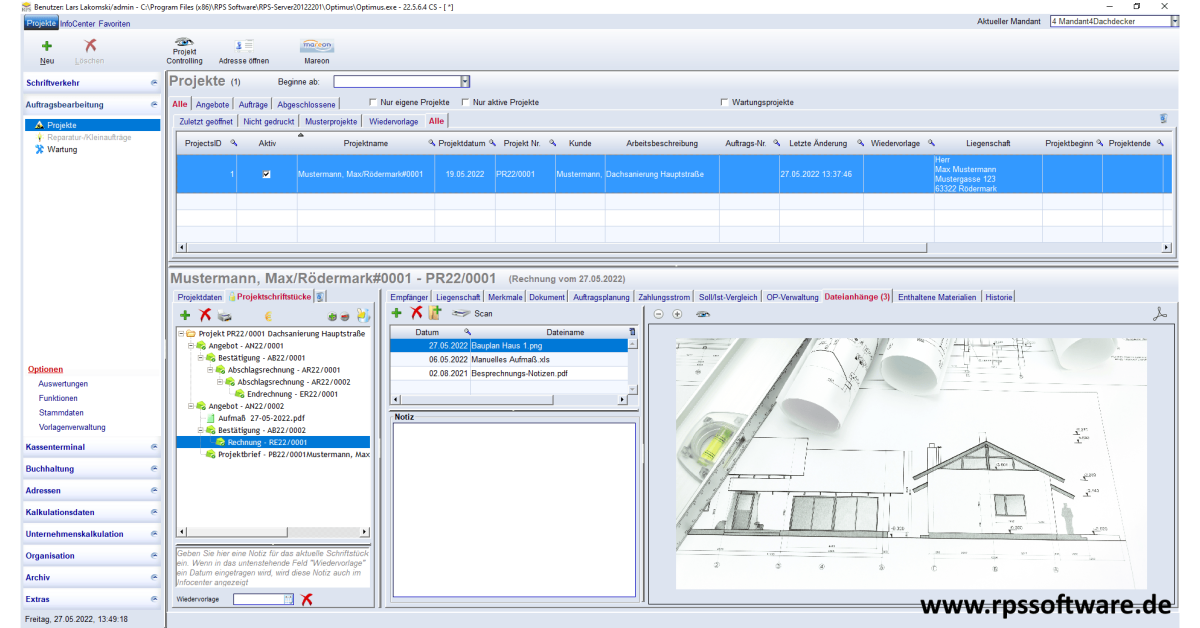The height and width of the screenshot is (628, 1200).
Task: Uncheck the Aktiv checkbox in project row
Action: [x=266, y=174]
